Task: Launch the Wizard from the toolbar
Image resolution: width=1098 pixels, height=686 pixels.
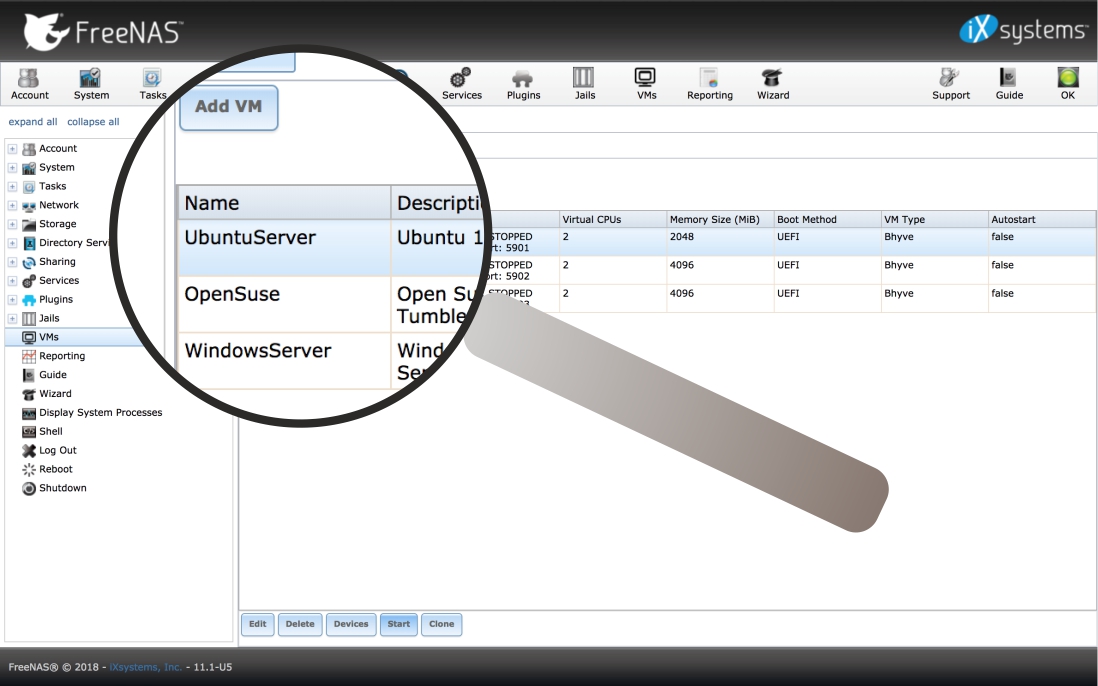Action: click(x=772, y=84)
